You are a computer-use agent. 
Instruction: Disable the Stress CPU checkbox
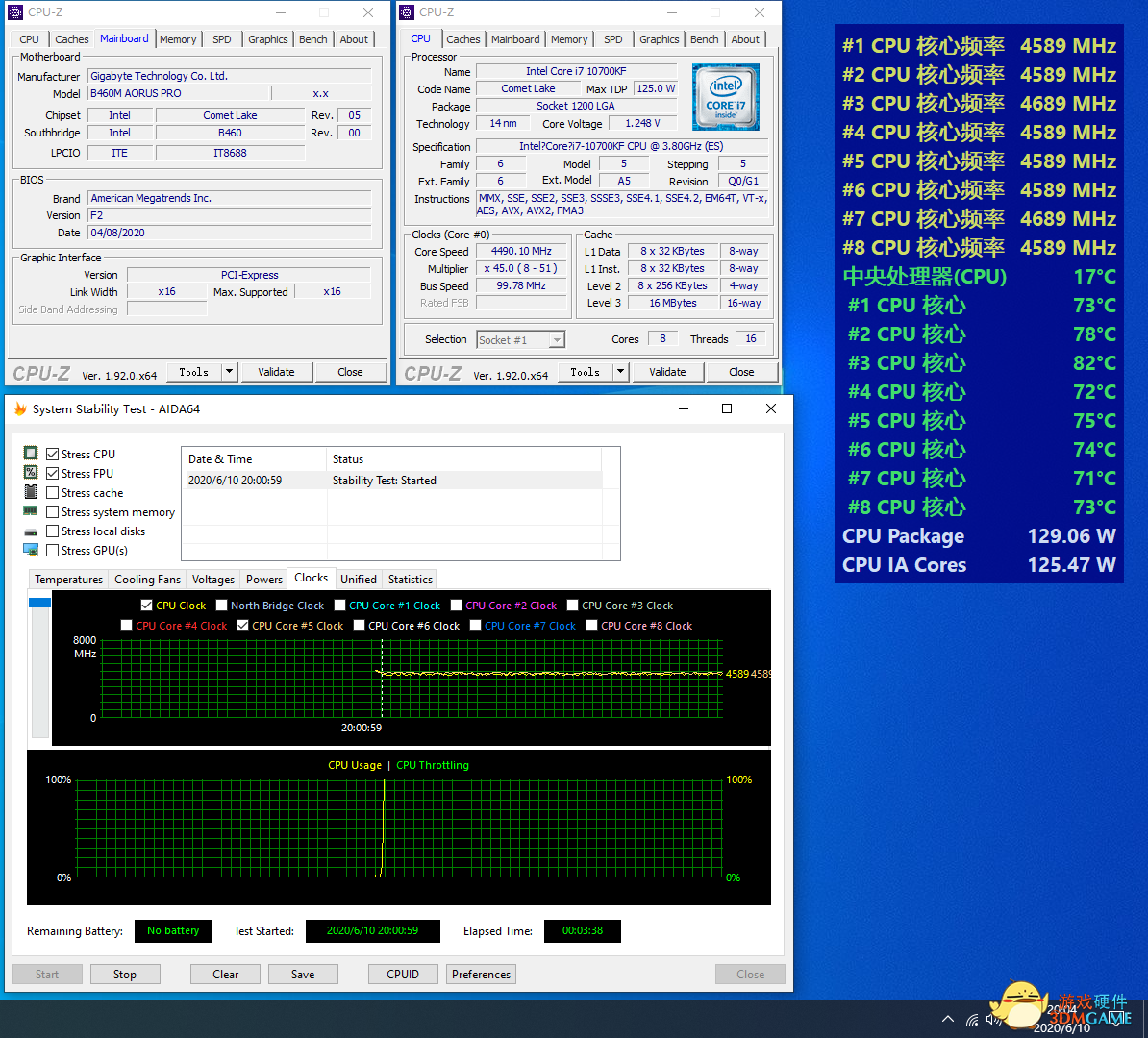[52, 454]
